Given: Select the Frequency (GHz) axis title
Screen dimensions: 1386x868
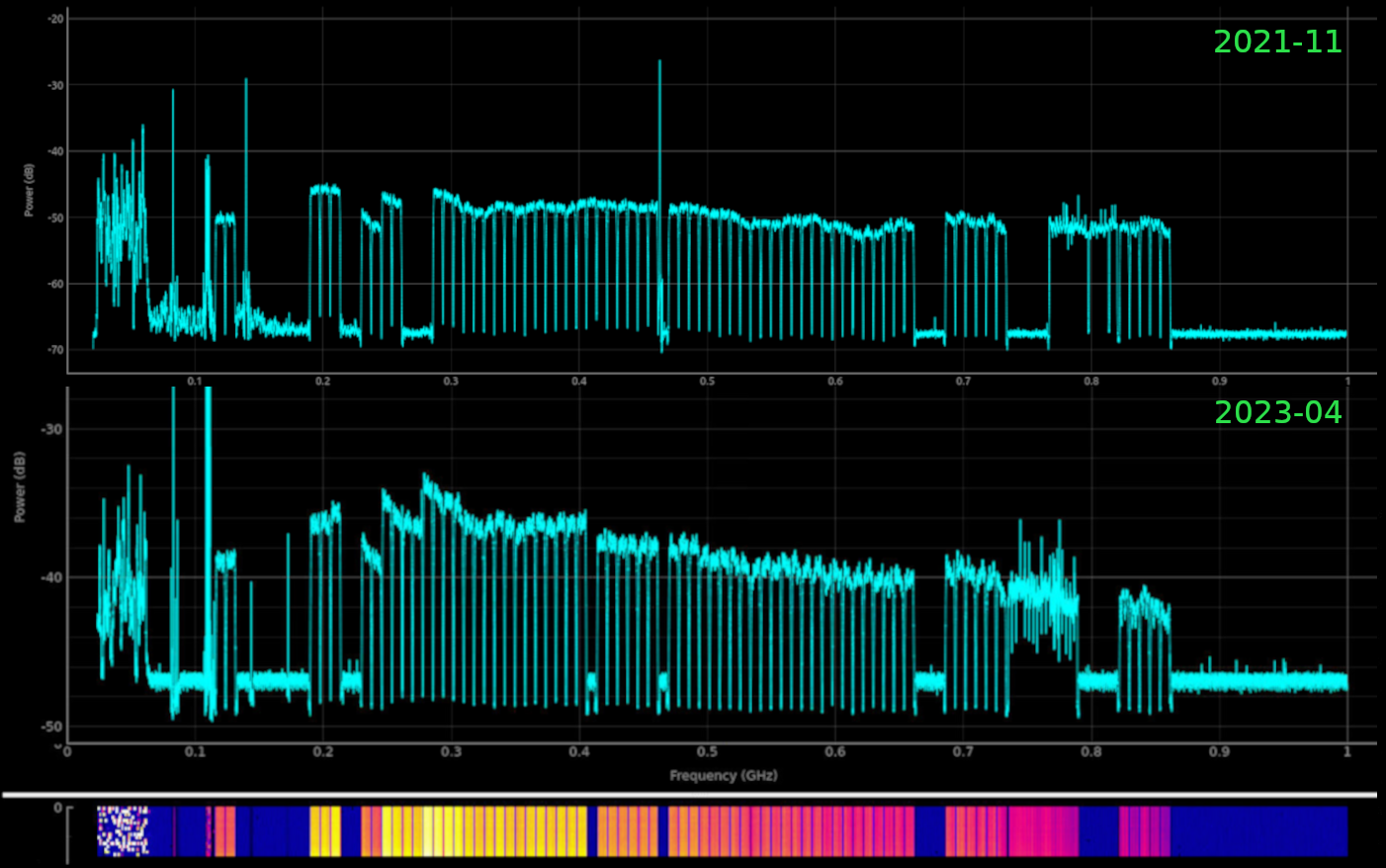Looking at the screenshot, I should click(x=723, y=775).
